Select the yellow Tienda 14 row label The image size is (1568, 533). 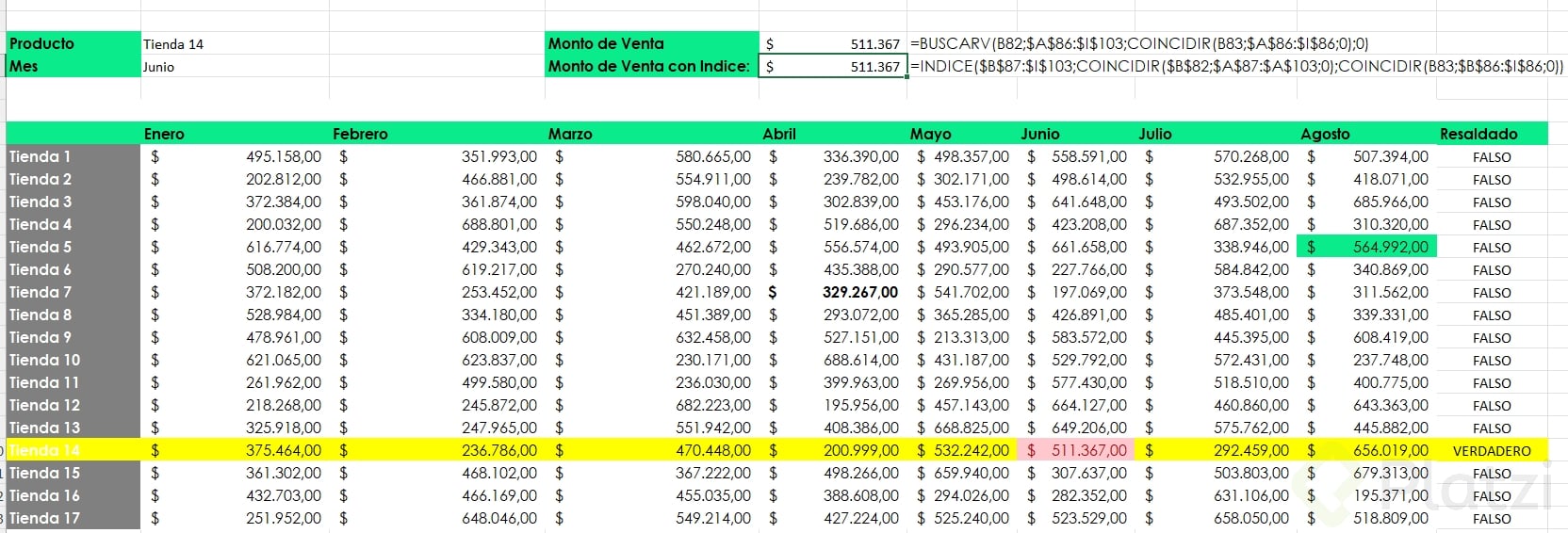45,450
